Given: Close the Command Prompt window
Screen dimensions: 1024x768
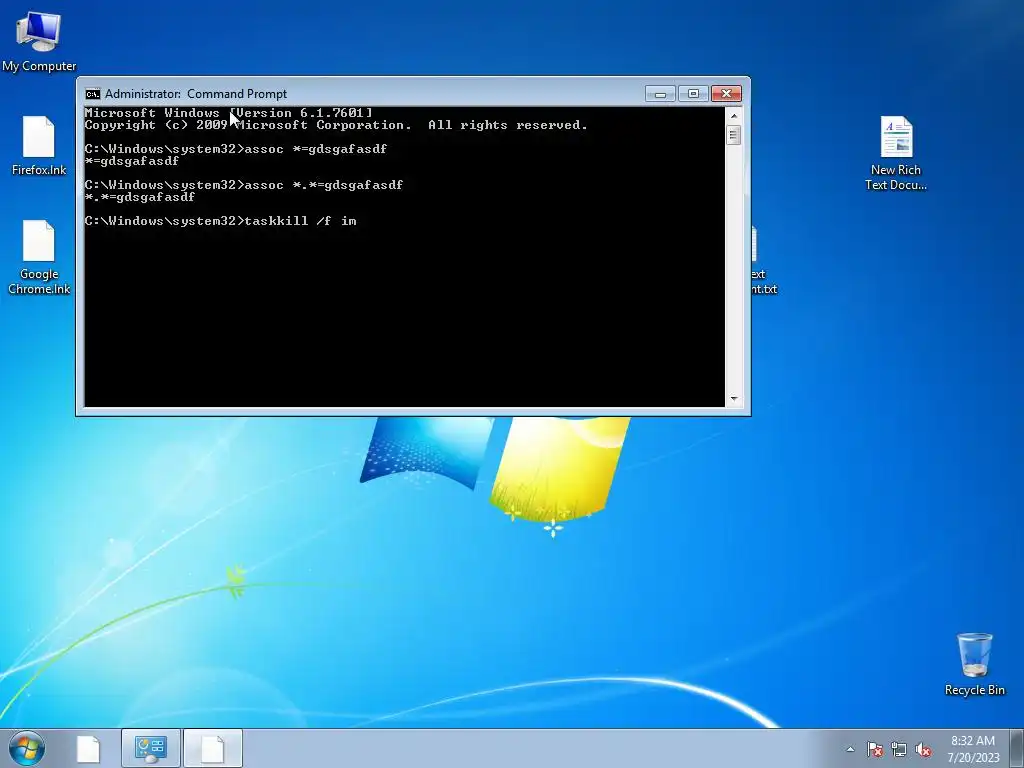Looking at the screenshot, I should [726, 94].
